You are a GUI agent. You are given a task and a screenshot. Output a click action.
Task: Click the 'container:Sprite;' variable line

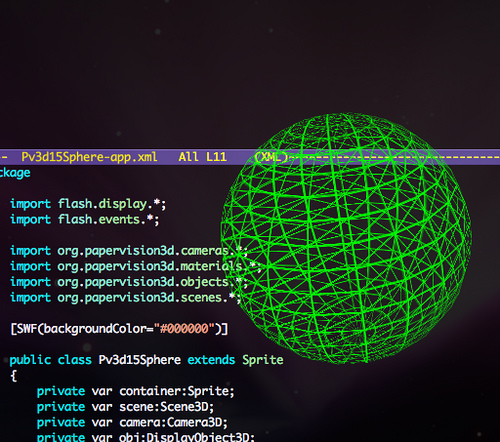pyautogui.click(x=136, y=391)
